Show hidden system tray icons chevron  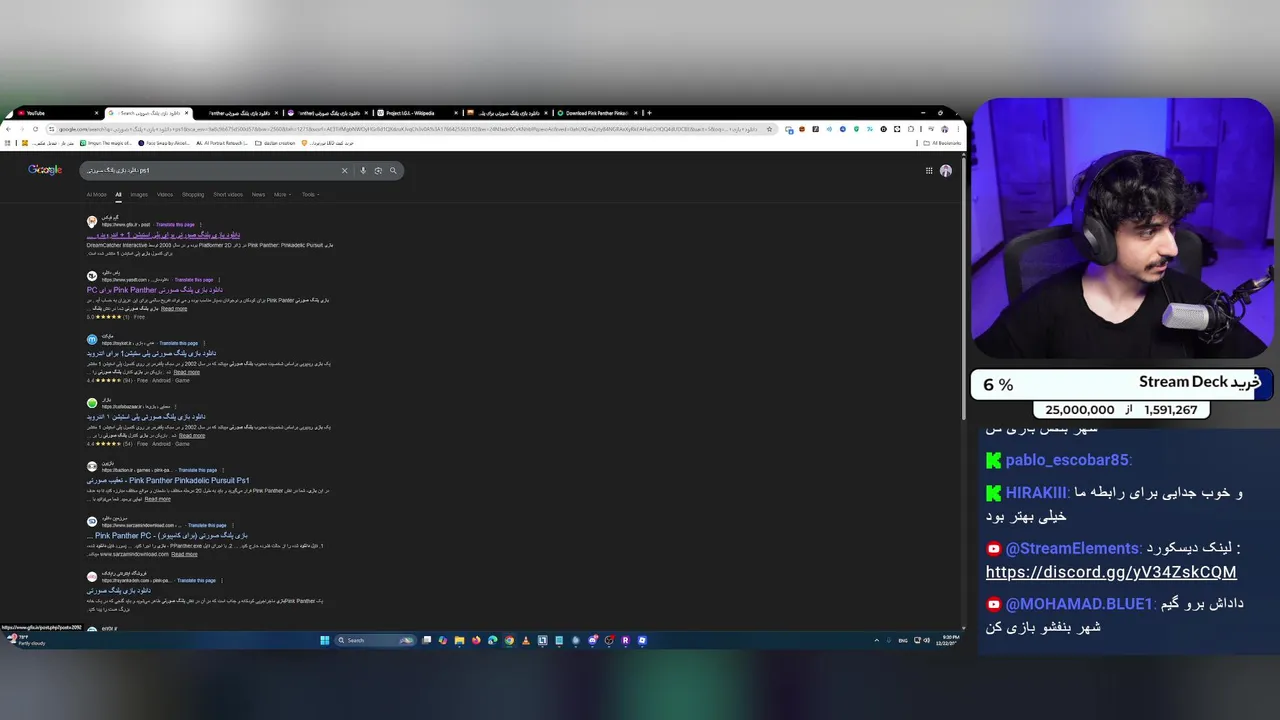pyautogui.click(x=877, y=640)
